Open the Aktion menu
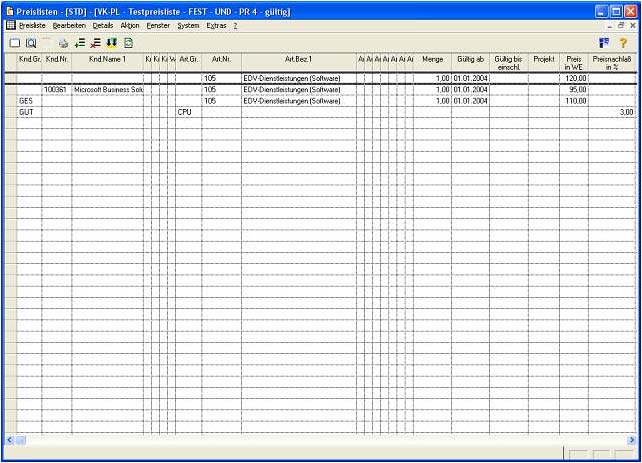 tap(130, 25)
